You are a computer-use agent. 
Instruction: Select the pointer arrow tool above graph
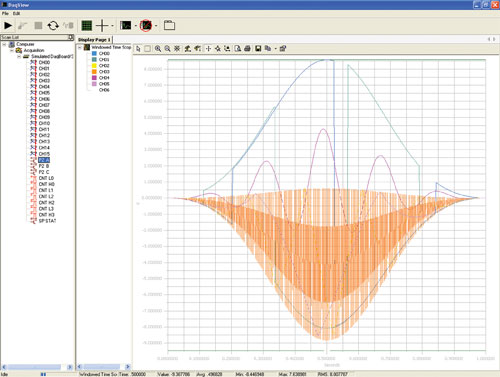click(x=138, y=49)
